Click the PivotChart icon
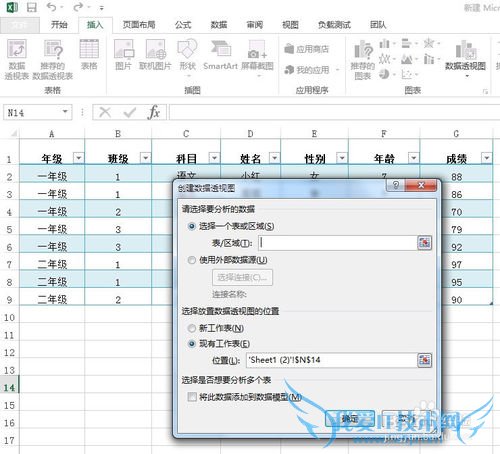This screenshot has height=454, width=500. (466, 50)
